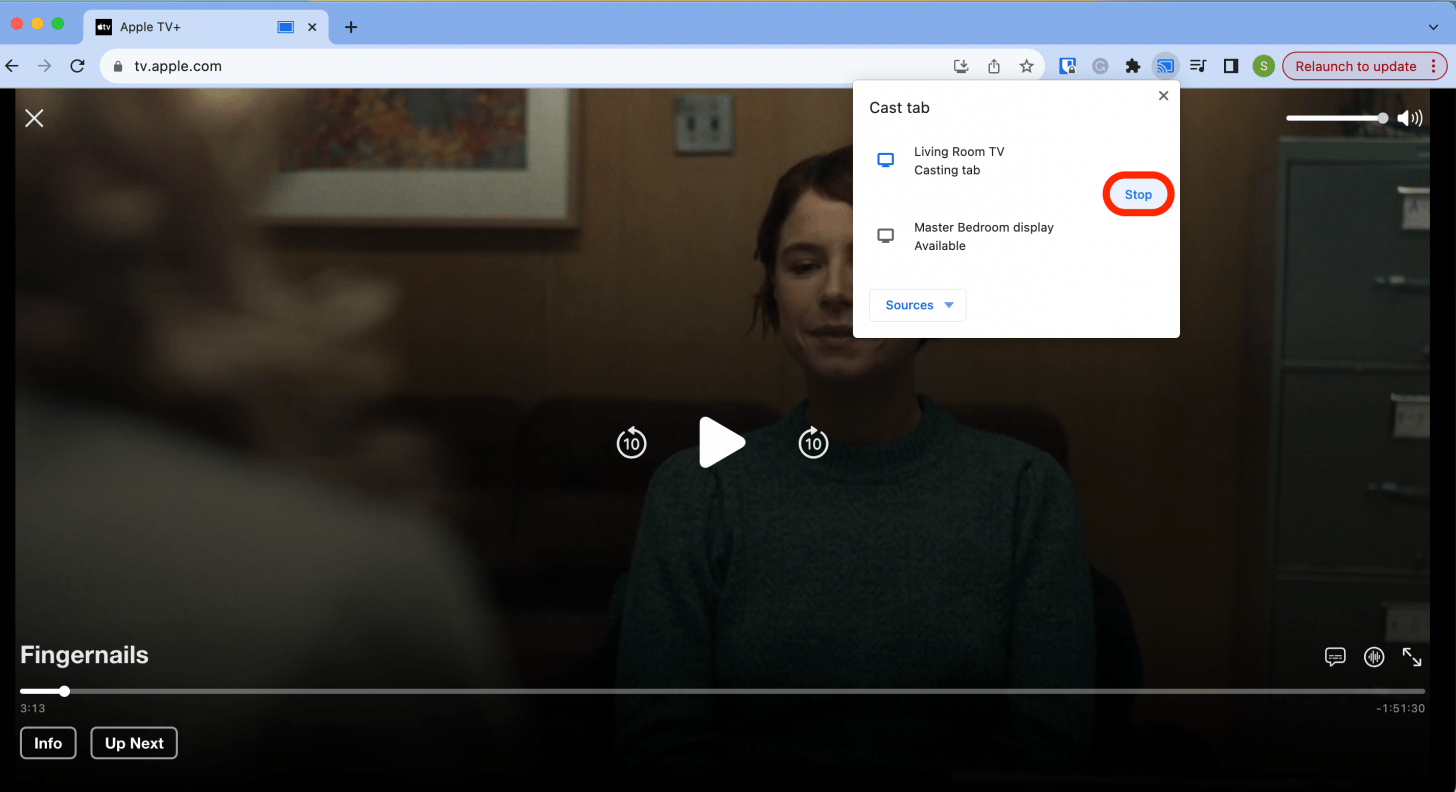The width and height of the screenshot is (1456, 792).
Task: Expand the Sources dropdown in the Cast popup
Action: point(918,305)
